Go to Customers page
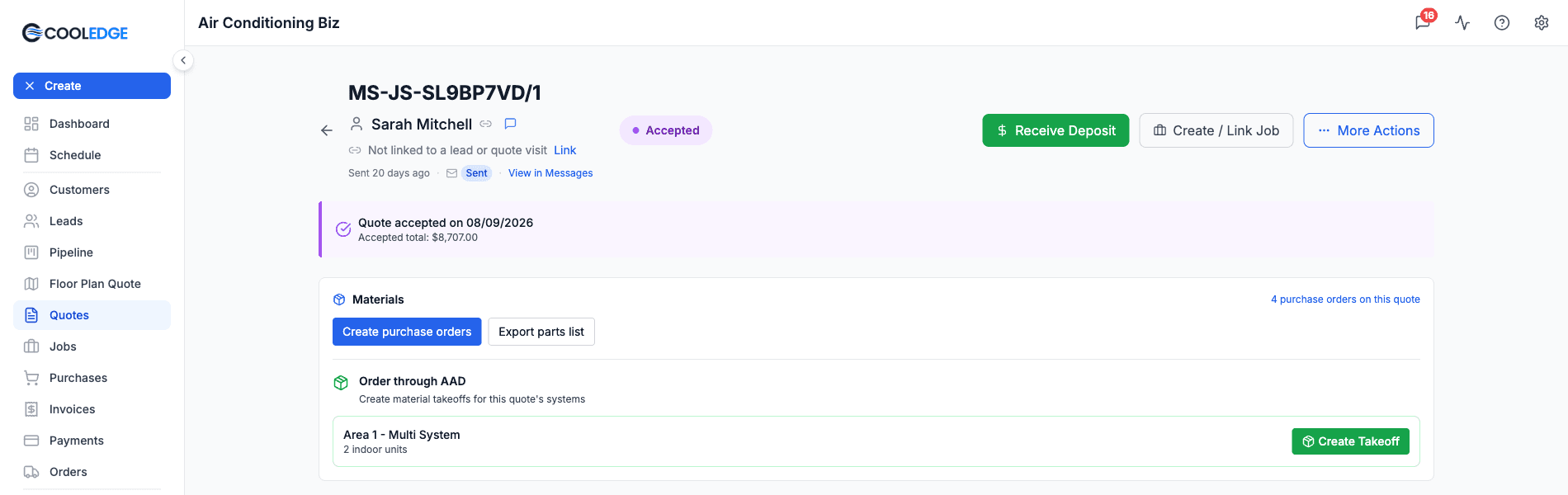The image size is (1568, 495). (92, 190)
